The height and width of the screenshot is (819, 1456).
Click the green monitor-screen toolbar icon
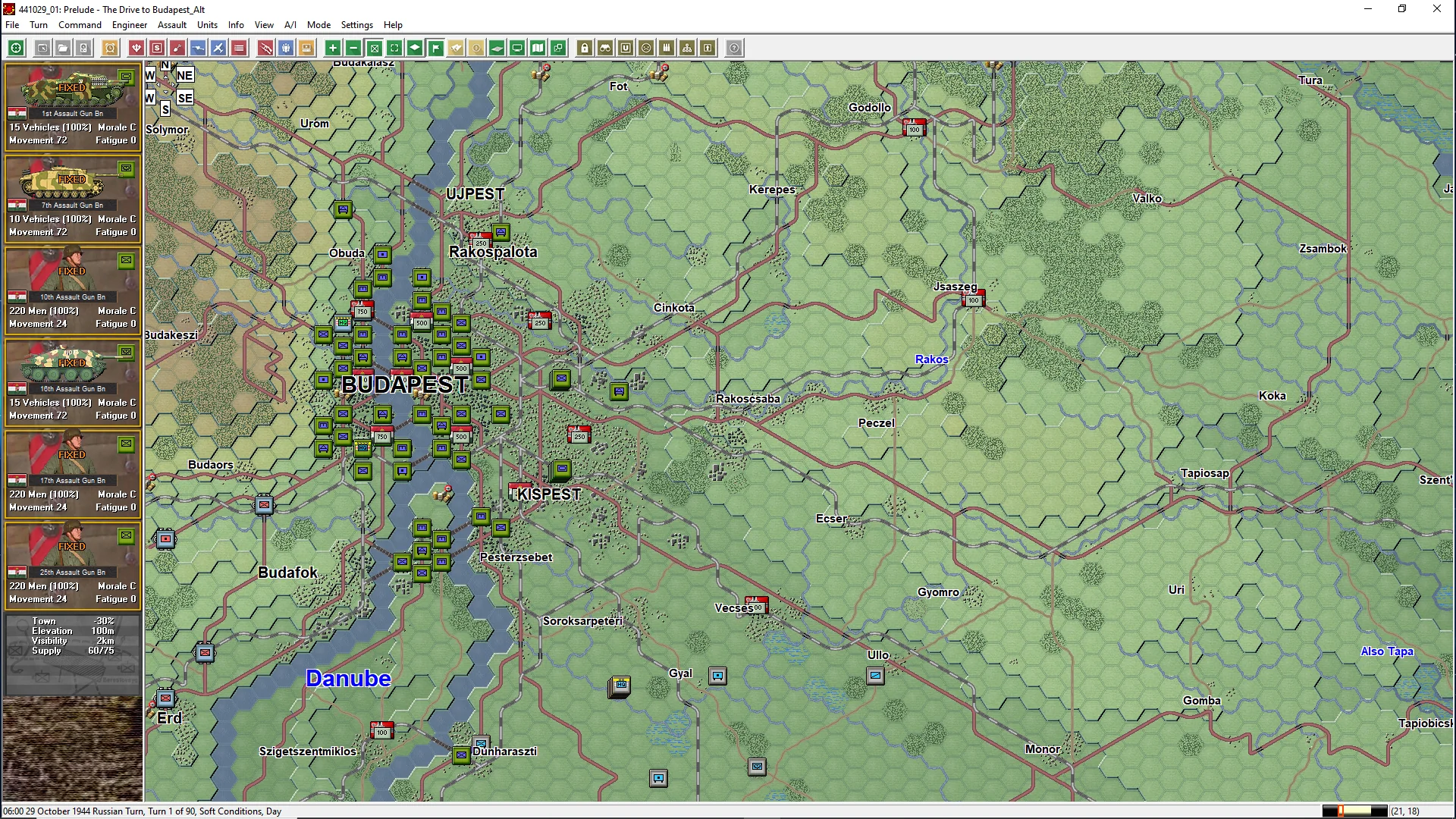tap(517, 48)
